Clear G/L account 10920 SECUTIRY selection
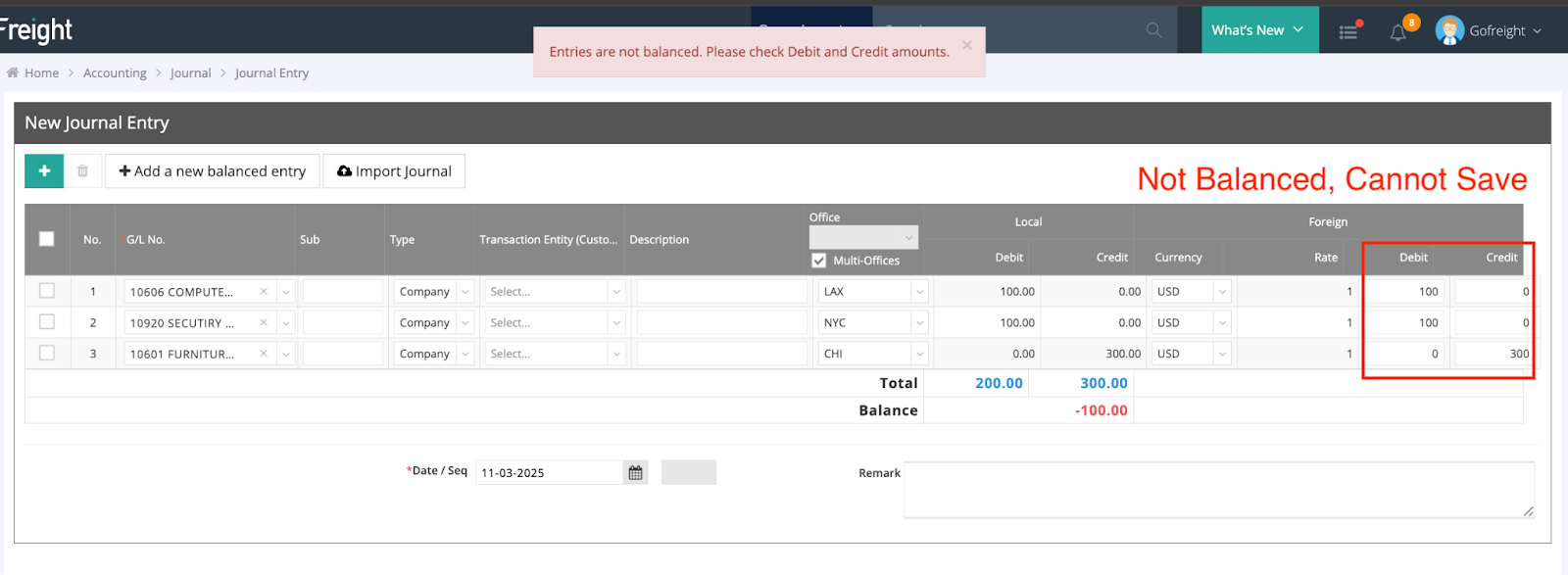The height and width of the screenshot is (575, 1568). 264,323
